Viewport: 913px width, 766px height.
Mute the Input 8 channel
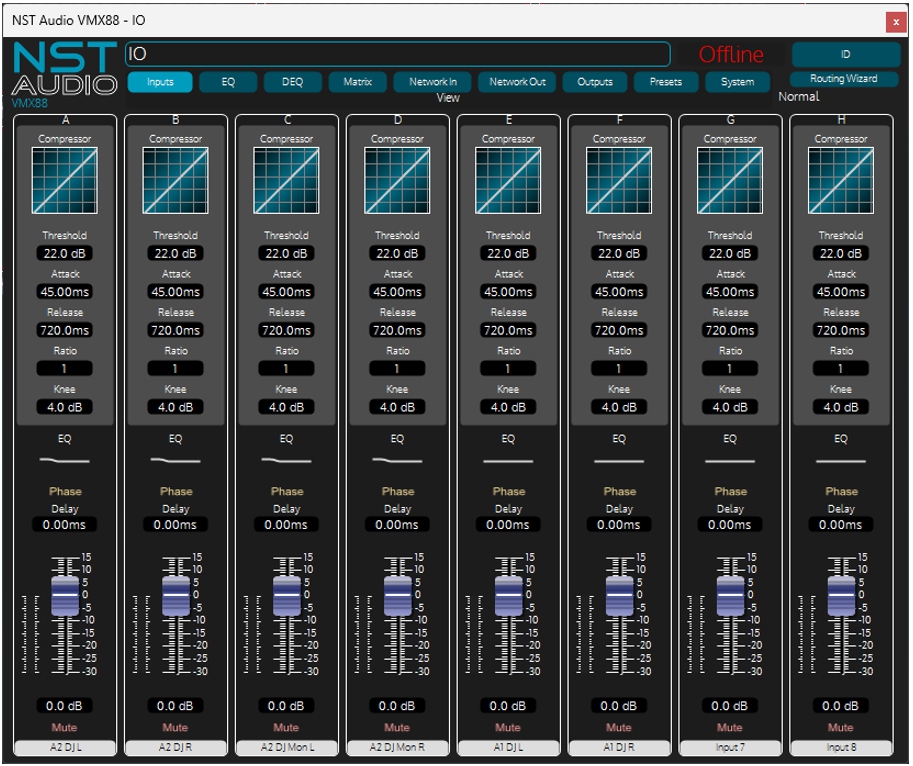(841, 727)
